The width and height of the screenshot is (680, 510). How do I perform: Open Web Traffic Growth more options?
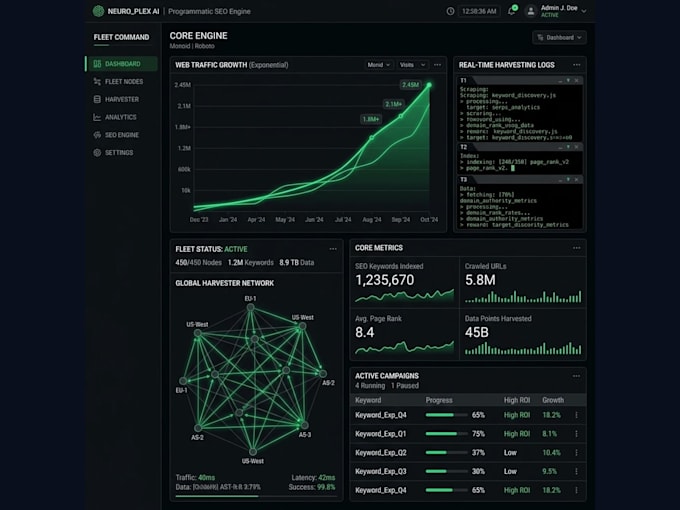(x=438, y=65)
